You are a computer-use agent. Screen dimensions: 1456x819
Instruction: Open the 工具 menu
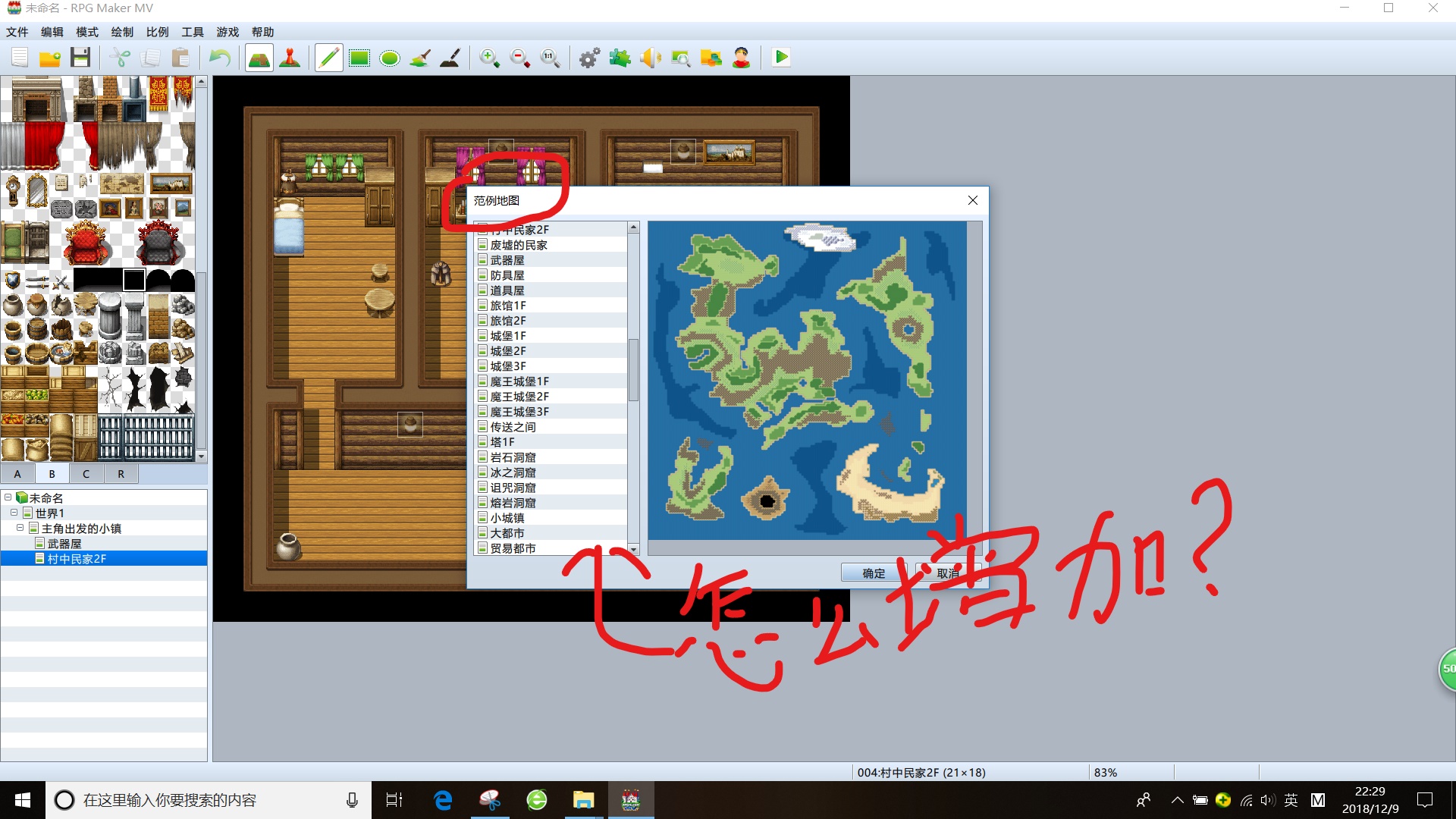tap(193, 32)
